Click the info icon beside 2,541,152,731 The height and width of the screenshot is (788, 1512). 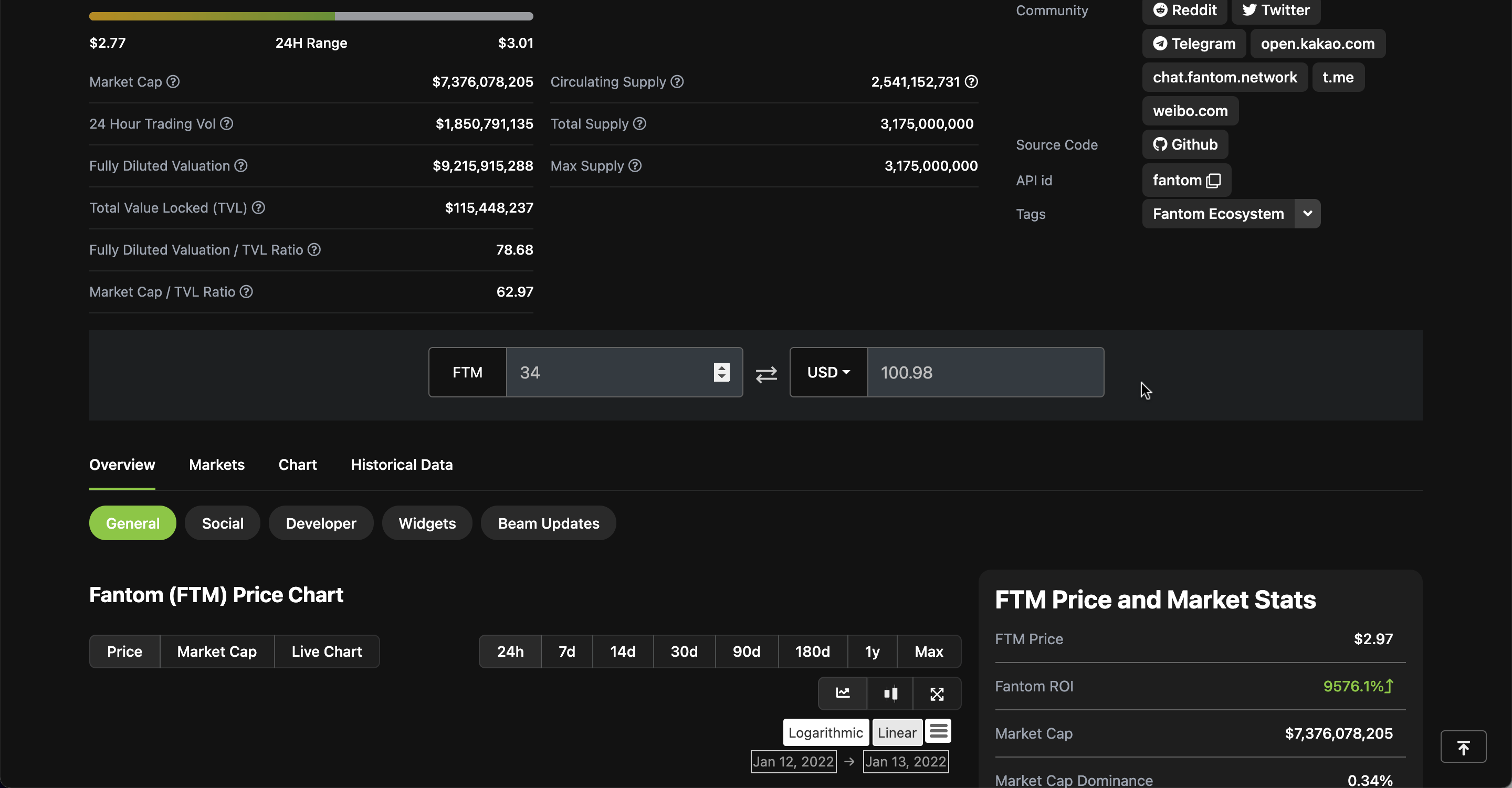971,81
